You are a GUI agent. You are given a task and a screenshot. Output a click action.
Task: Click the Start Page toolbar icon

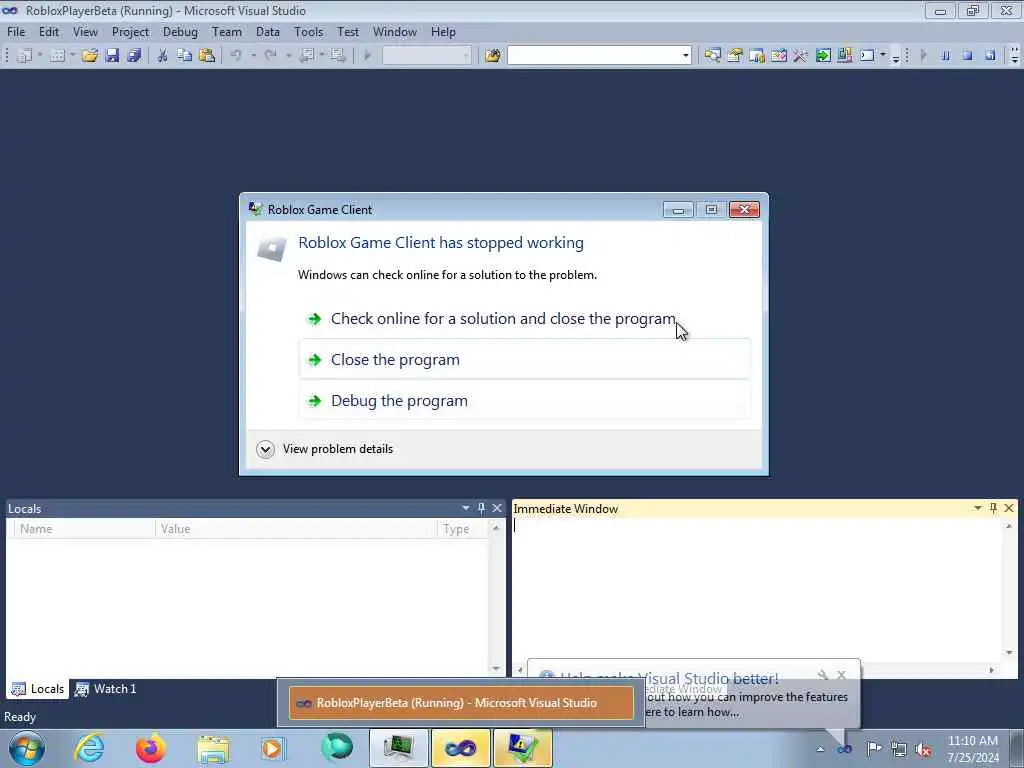coord(823,56)
